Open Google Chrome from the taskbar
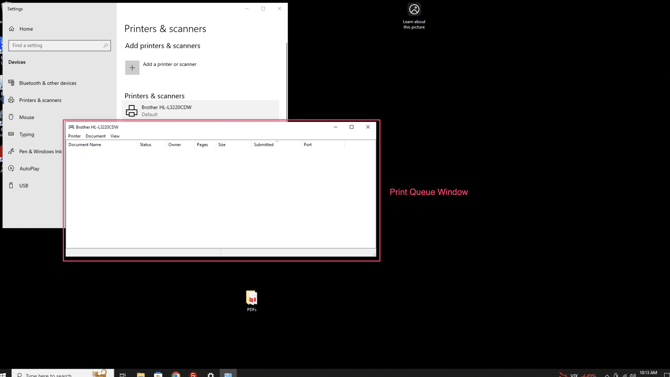The height and width of the screenshot is (377, 670). [x=176, y=374]
